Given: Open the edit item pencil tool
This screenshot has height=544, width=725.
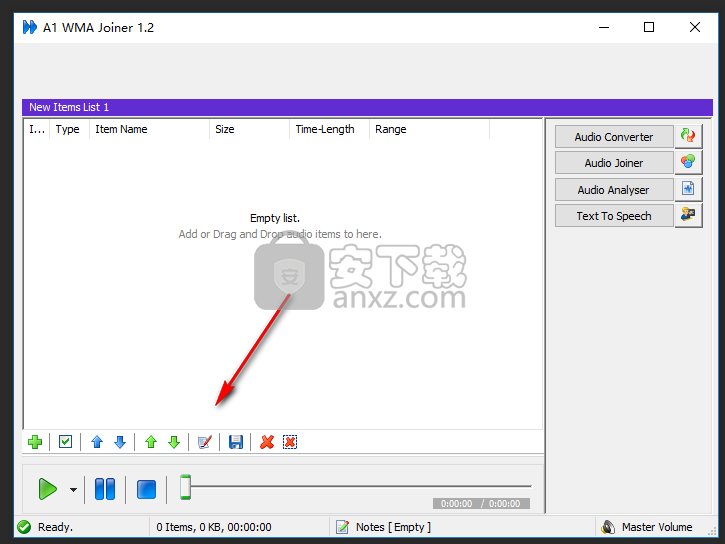Looking at the screenshot, I should (205, 442).
